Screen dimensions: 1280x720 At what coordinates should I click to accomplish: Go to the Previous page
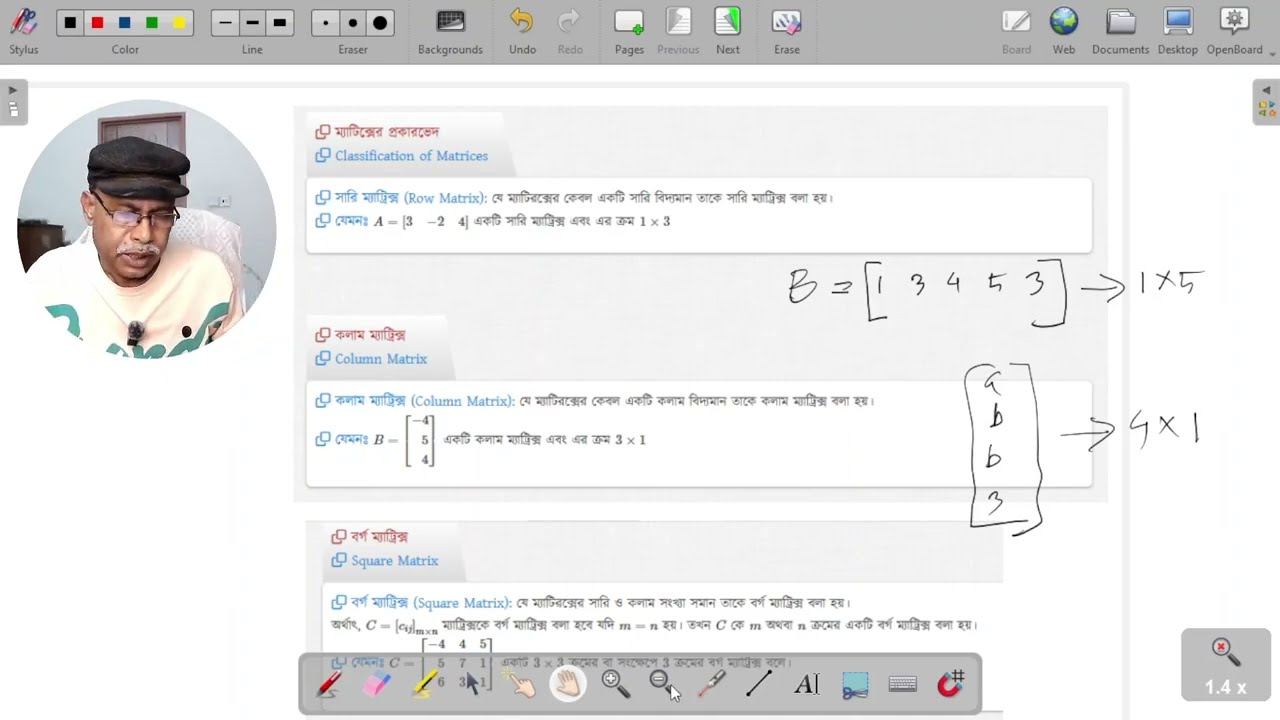678,31
